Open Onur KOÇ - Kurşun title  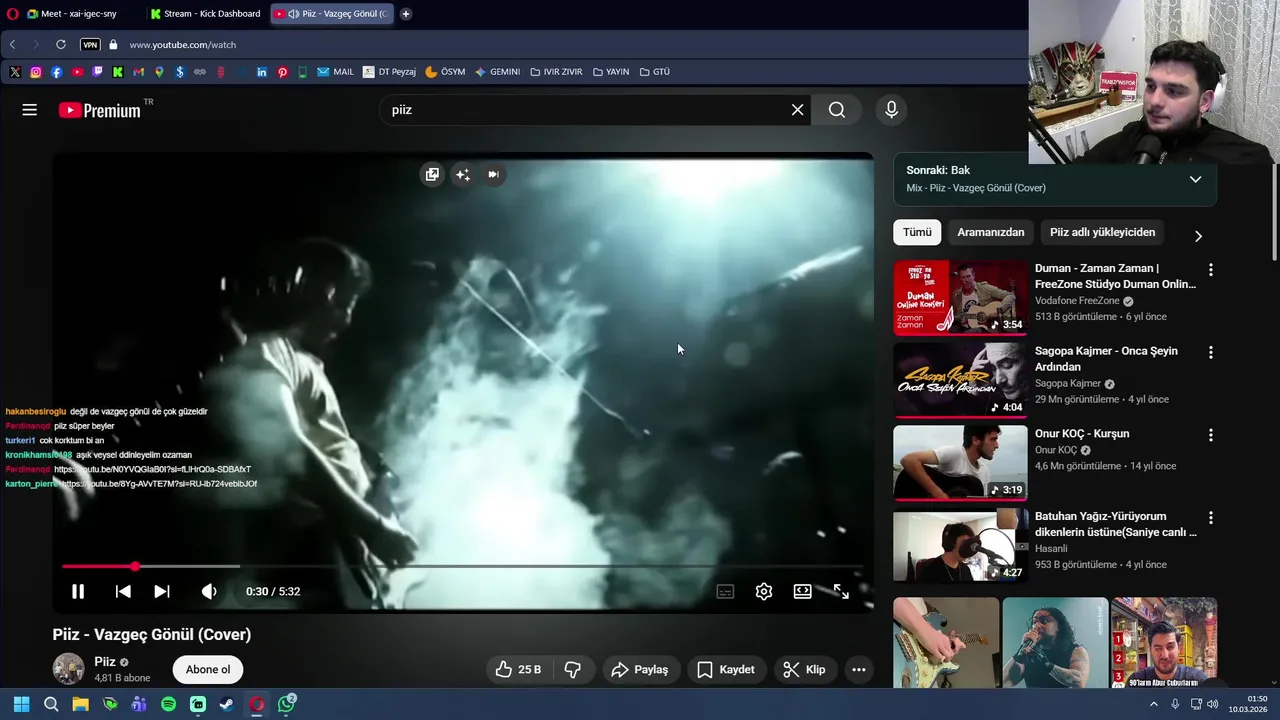(x=1082, y=433)
